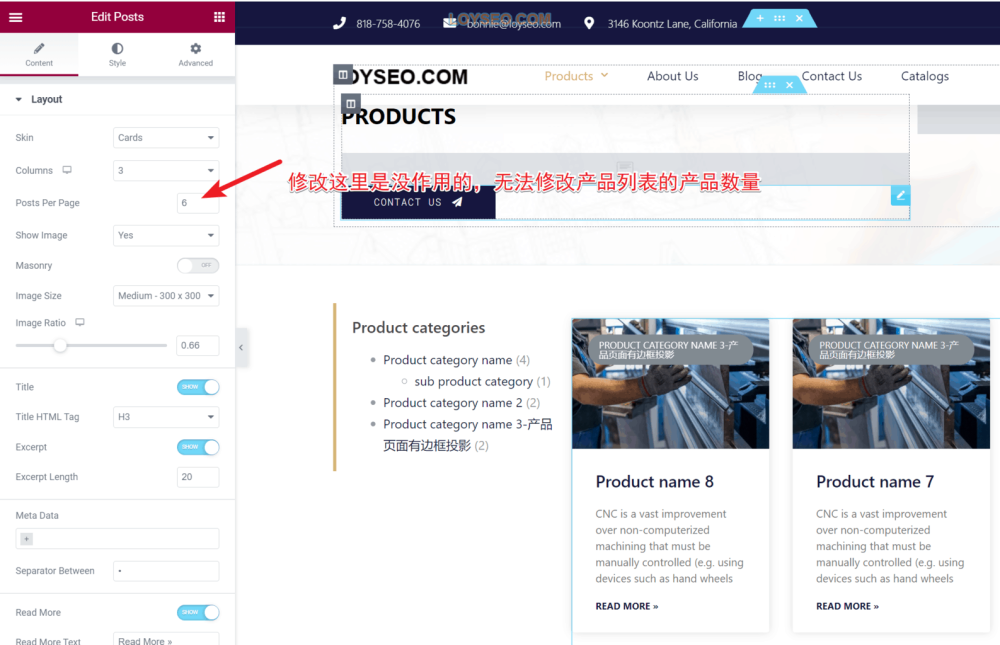
Task: Click the email envelope icon
Action: 450,23
